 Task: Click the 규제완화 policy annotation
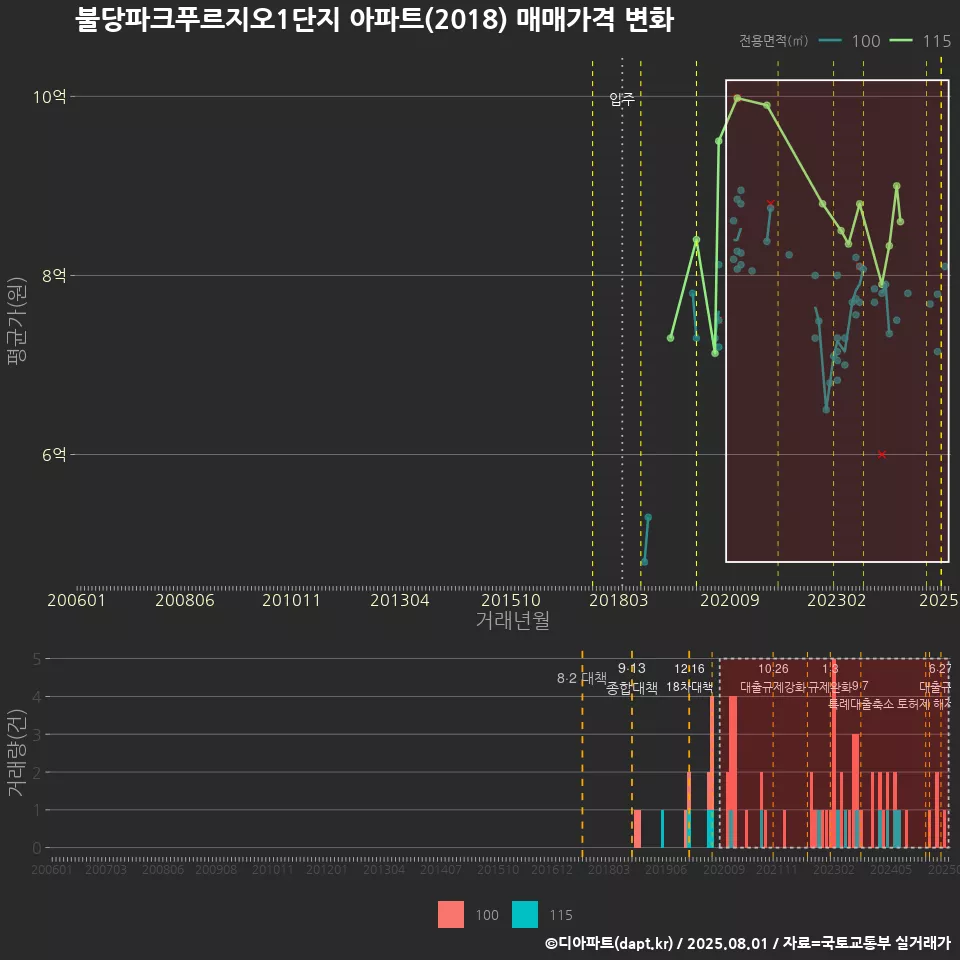[830, 687]
